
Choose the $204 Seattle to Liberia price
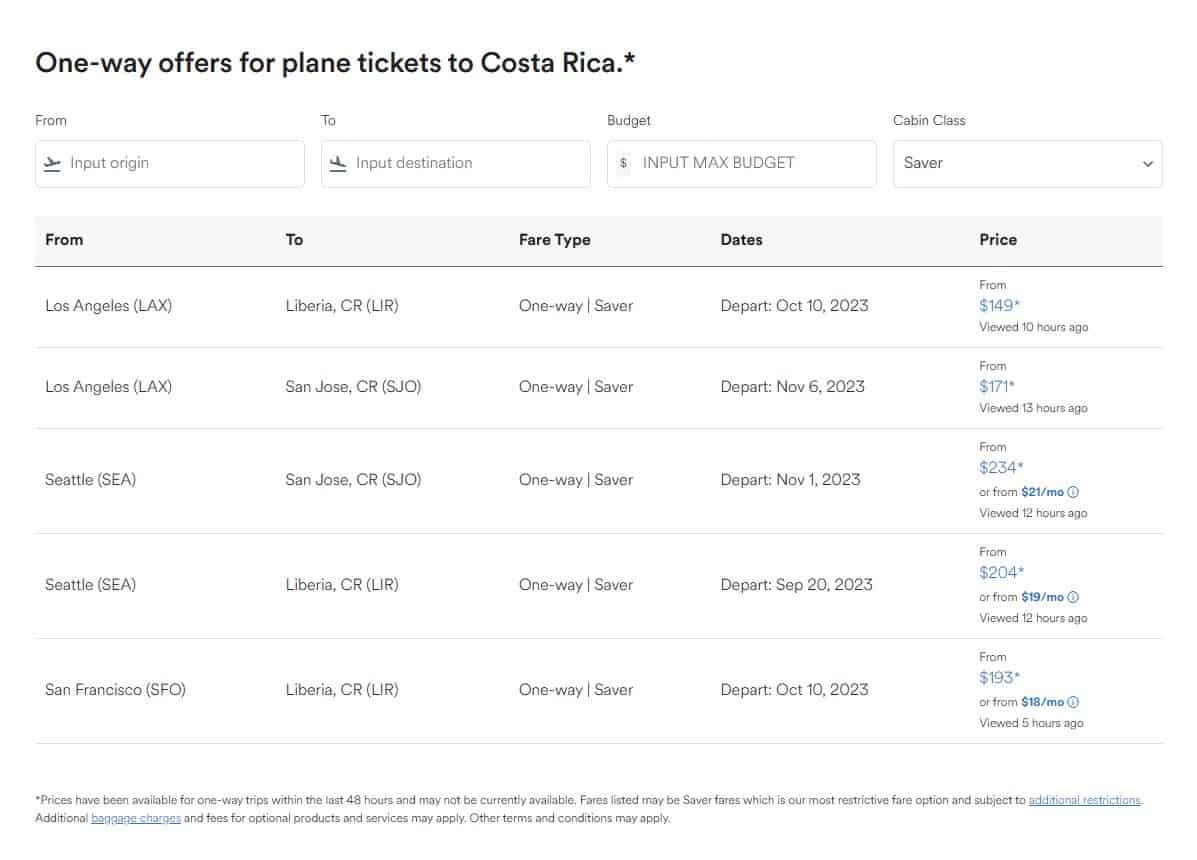[1001, 573]
